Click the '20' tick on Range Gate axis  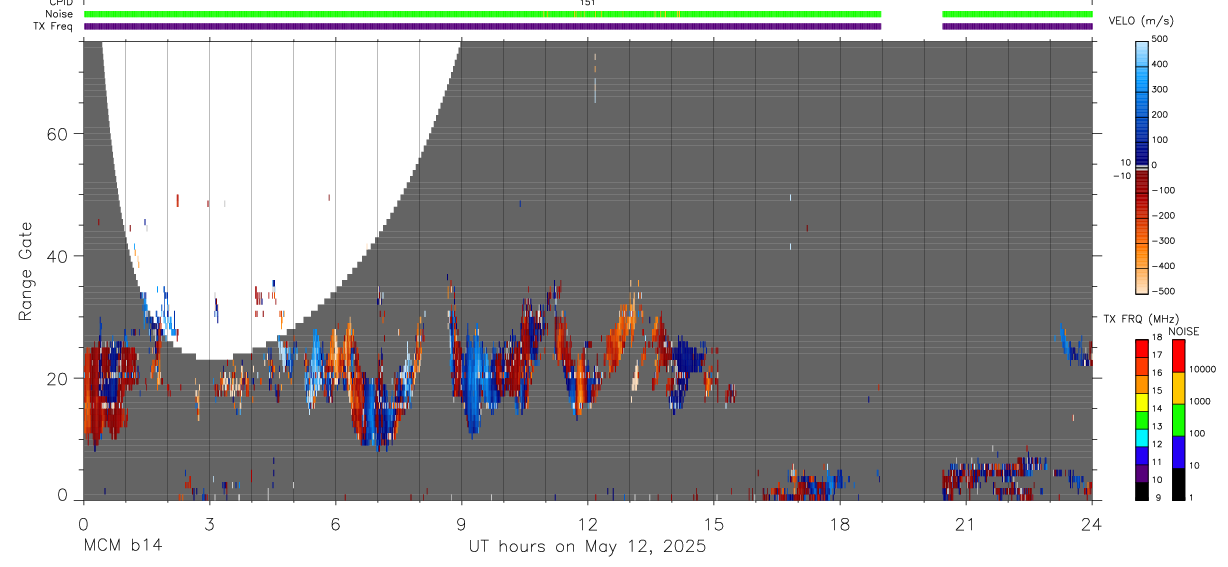tap(56, 378)
